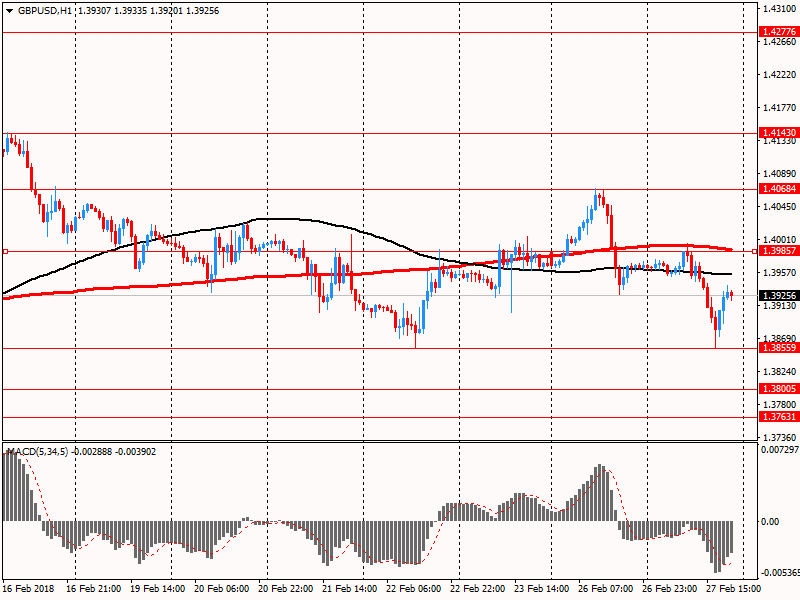
Task: Click the MACD zero level label 0.00
Action: pyautogui.click(x=770, y=521)
